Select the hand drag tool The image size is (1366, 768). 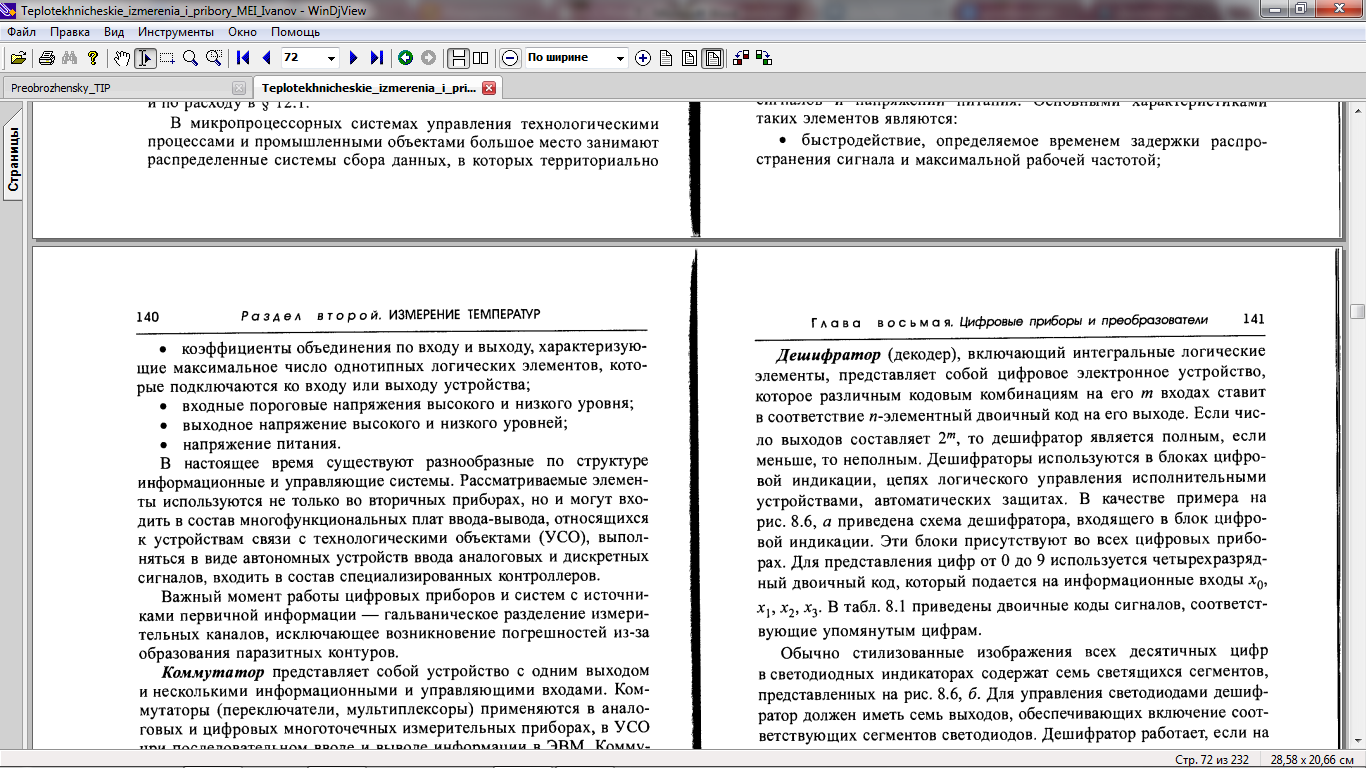point(122,58)
